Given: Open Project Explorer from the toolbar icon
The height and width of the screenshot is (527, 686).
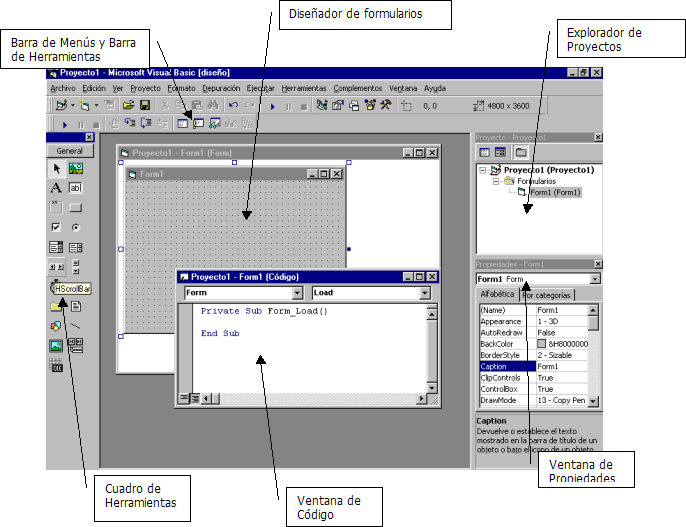Looking at the screenshot, I should [x=322, y=105].
